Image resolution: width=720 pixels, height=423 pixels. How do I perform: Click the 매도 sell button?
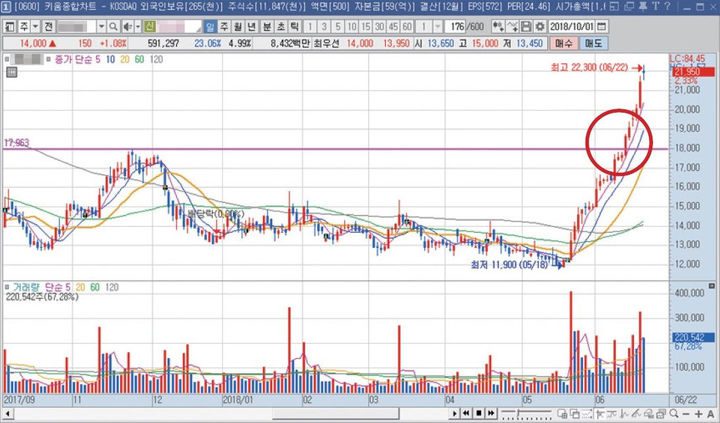[594, 44]
